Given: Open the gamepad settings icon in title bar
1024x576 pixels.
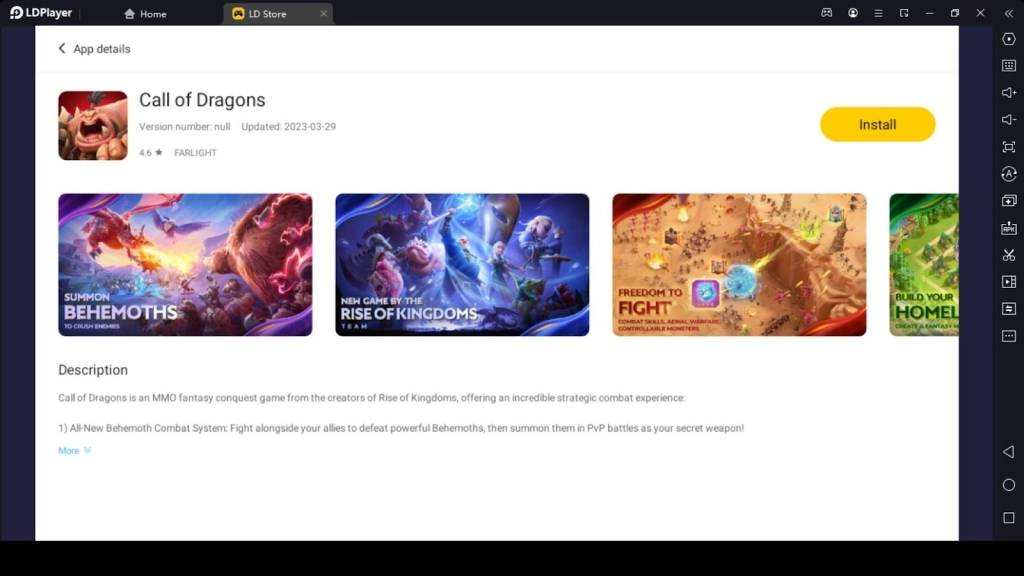Looking at the screenshot, I should (x=827, y=13).
